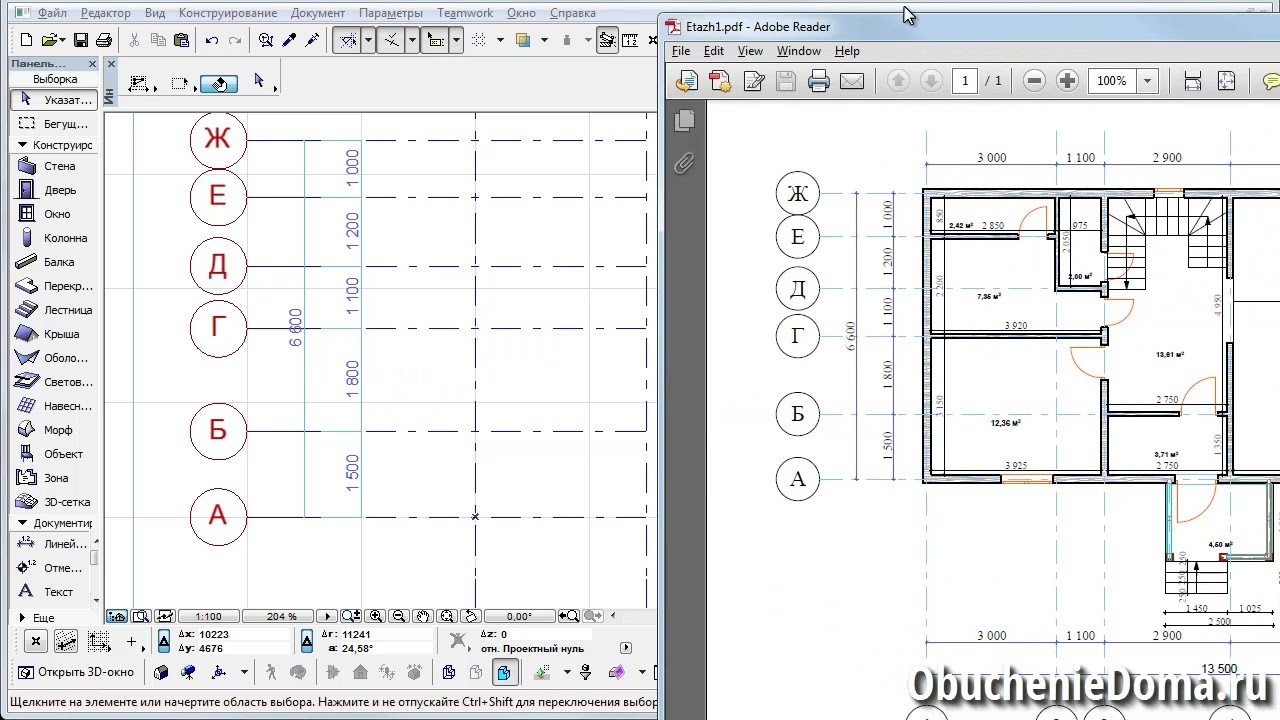Open the Teamwork menu
The width and height of the screenshot is (1280, 720).
point(465,13)
